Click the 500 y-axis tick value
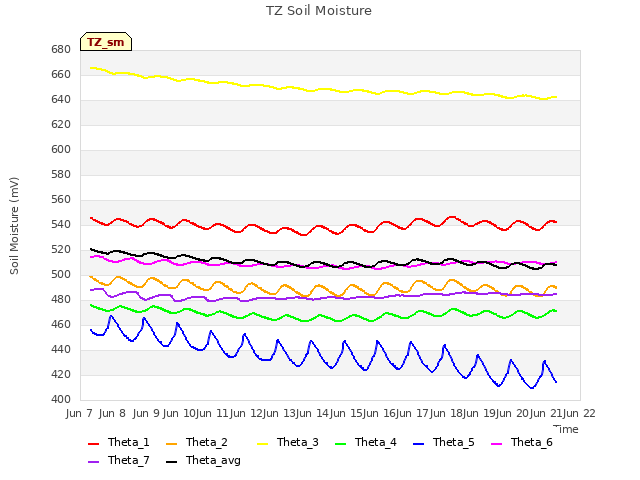Screen dimensions: 640x480 click(61, 275)
